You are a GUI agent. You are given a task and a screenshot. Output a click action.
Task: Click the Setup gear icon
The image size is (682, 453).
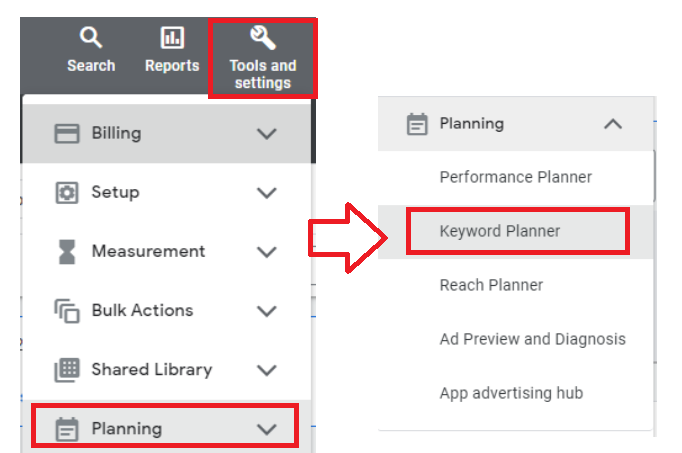67,193
